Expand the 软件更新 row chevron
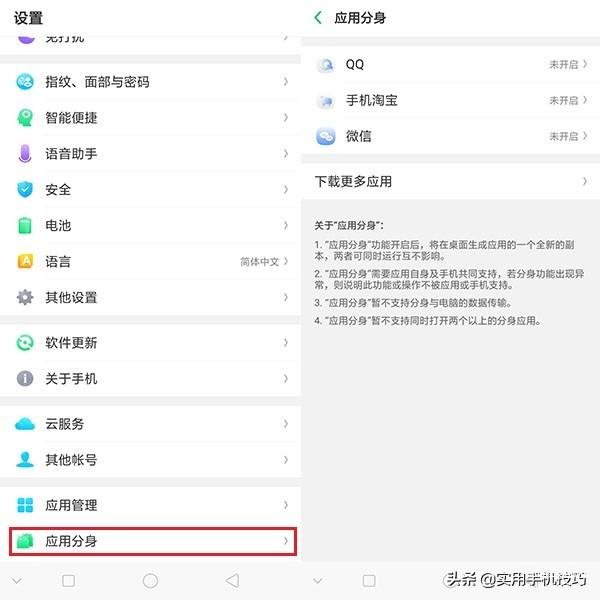The image size is (600, 600). [x=286, y=342]
